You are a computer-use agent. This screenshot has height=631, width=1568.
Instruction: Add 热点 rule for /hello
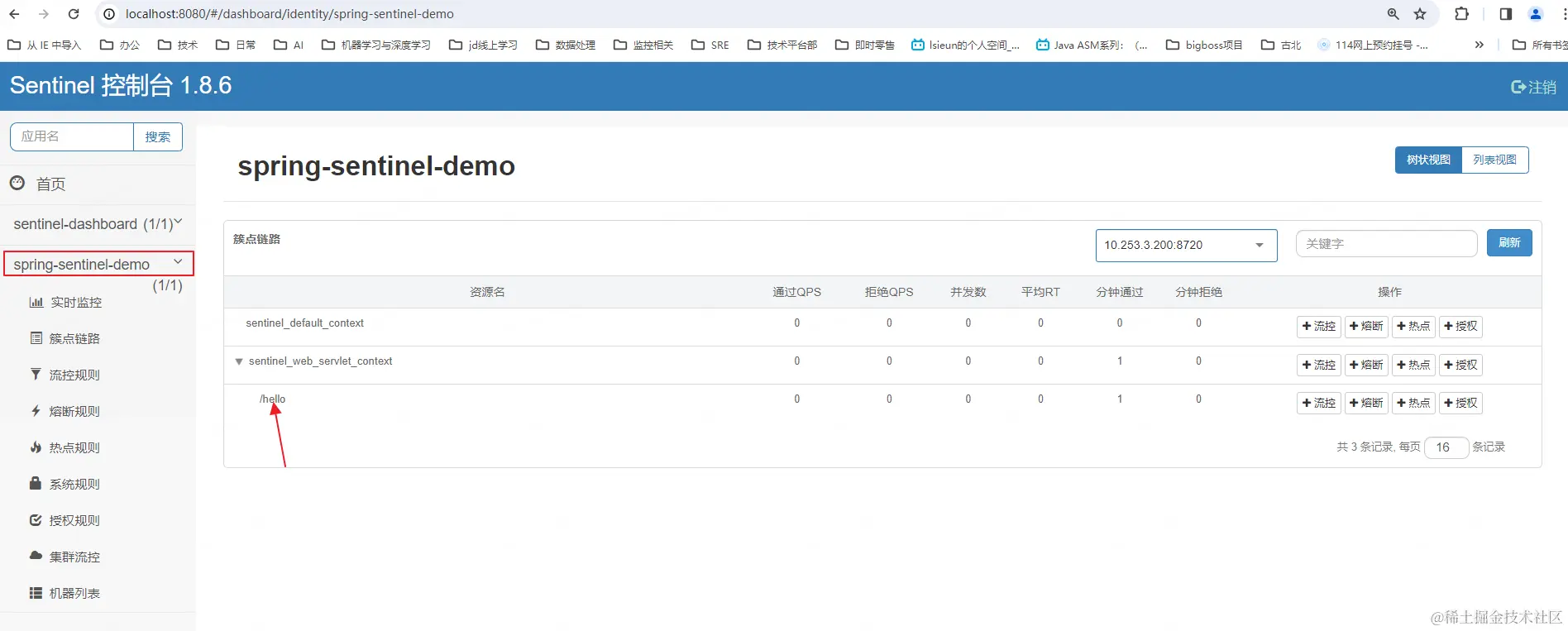click(1413, 403)
